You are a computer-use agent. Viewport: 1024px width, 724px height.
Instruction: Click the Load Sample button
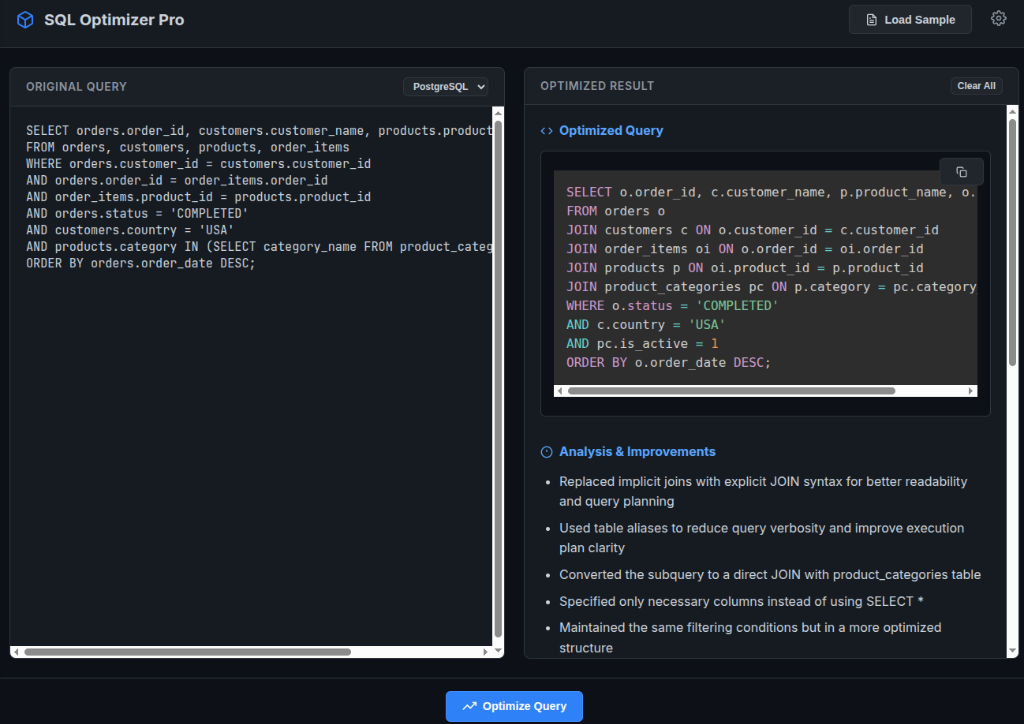pyautogui.click(x=910, y=20)
